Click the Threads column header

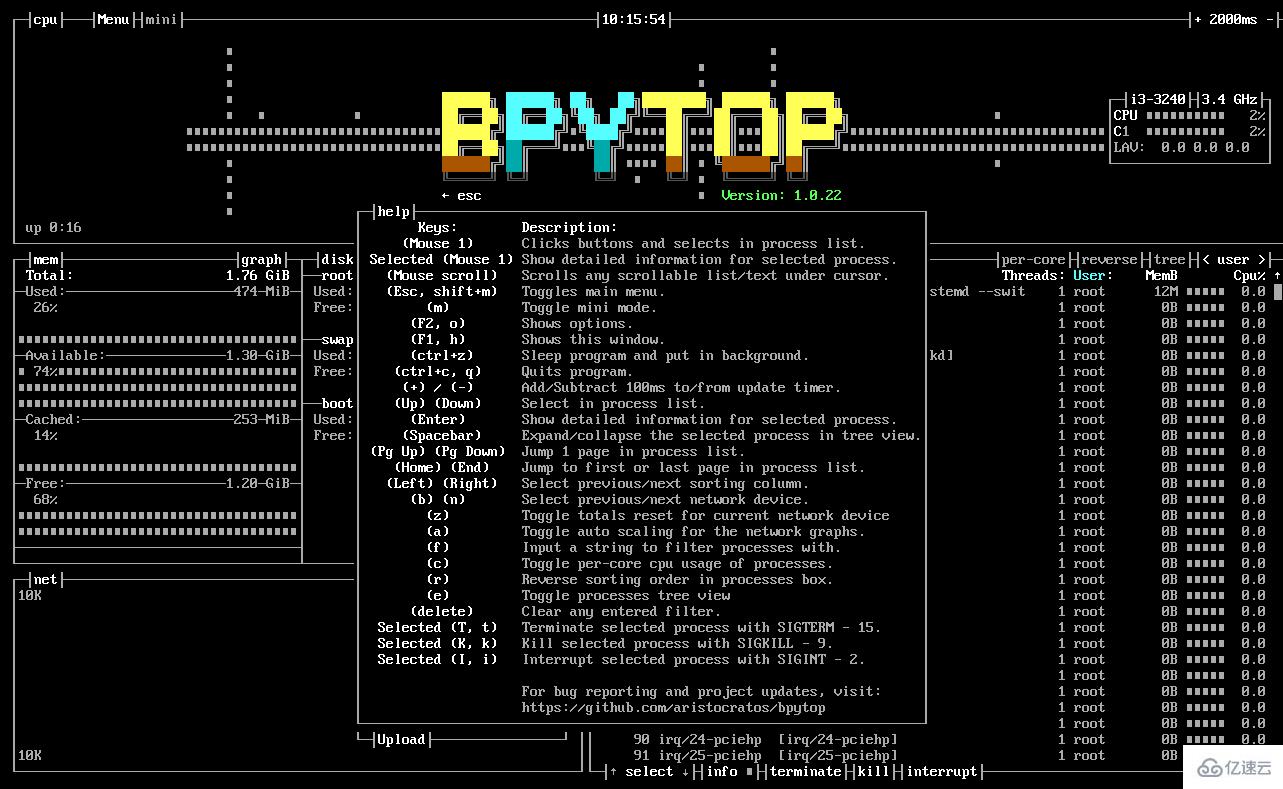tap(1033, 275)
